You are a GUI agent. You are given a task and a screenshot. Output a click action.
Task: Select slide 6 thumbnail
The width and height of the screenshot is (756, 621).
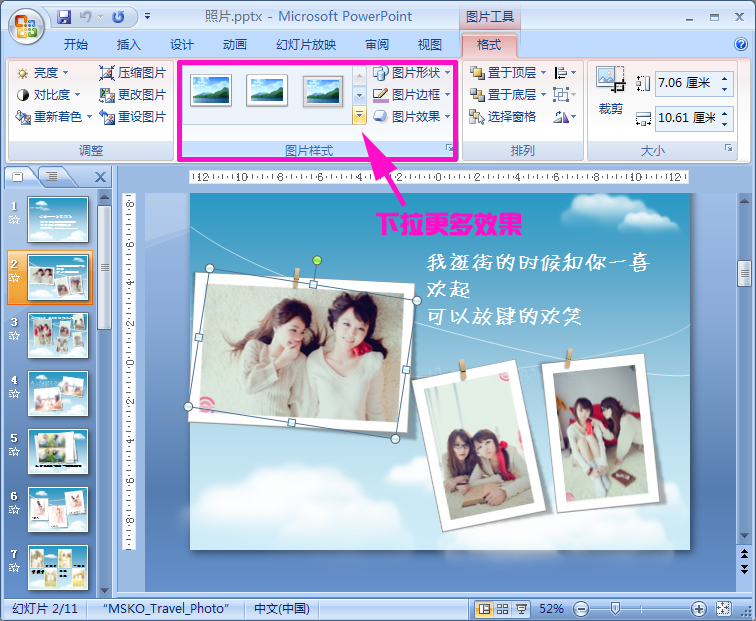click(x=58, y=509)
